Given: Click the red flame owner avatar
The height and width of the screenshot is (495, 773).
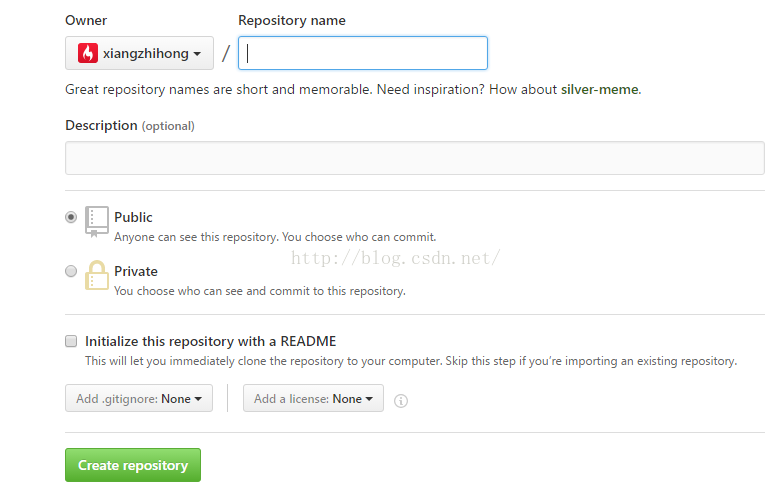Looking at the screenshot, I should point(88,53).
